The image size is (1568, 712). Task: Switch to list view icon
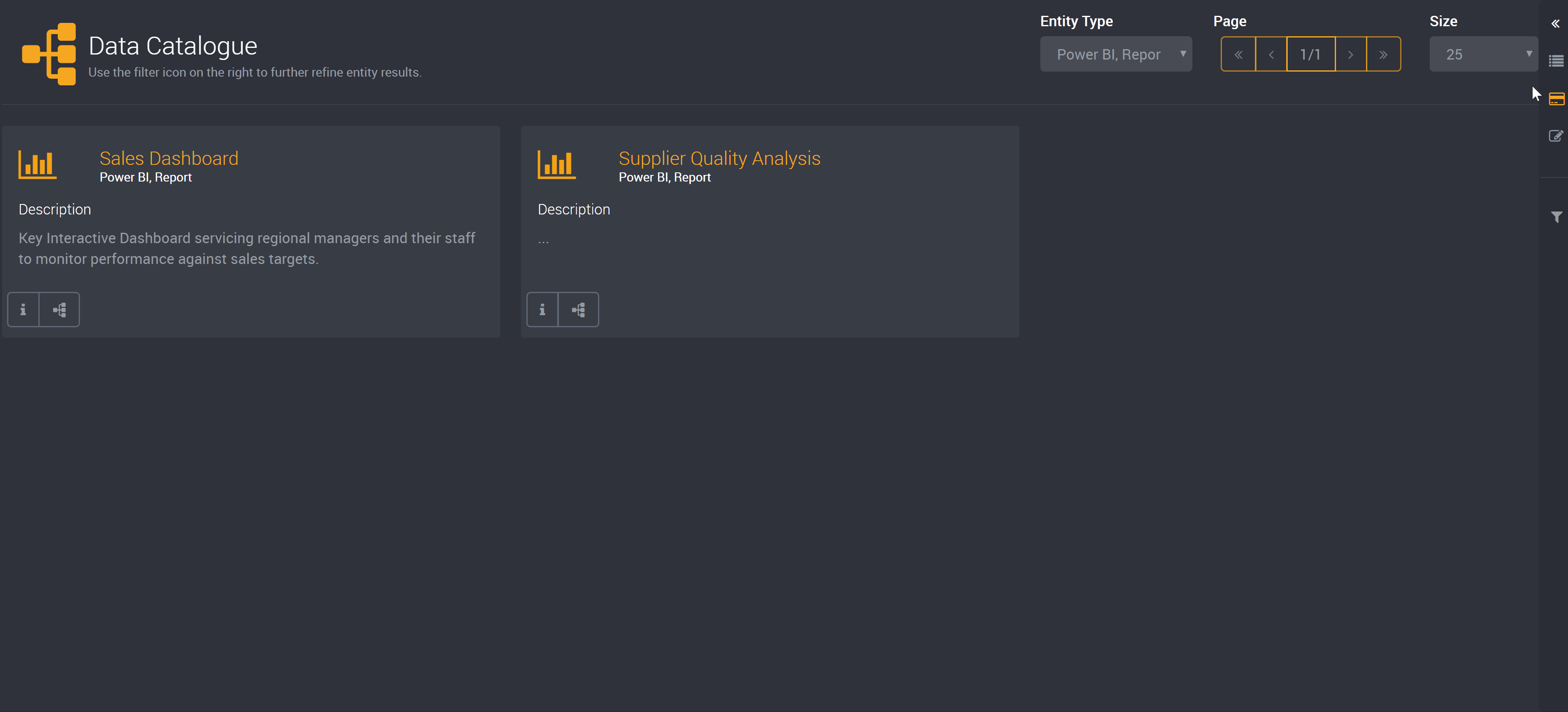[1556, 61]
